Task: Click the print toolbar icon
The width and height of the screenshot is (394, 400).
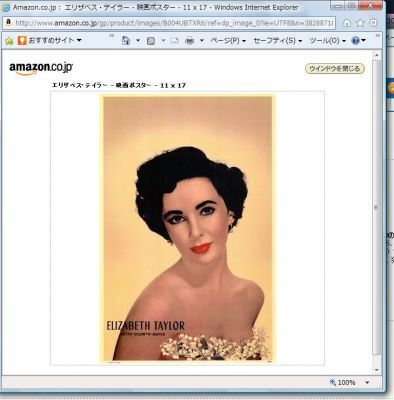Action: 189,41
